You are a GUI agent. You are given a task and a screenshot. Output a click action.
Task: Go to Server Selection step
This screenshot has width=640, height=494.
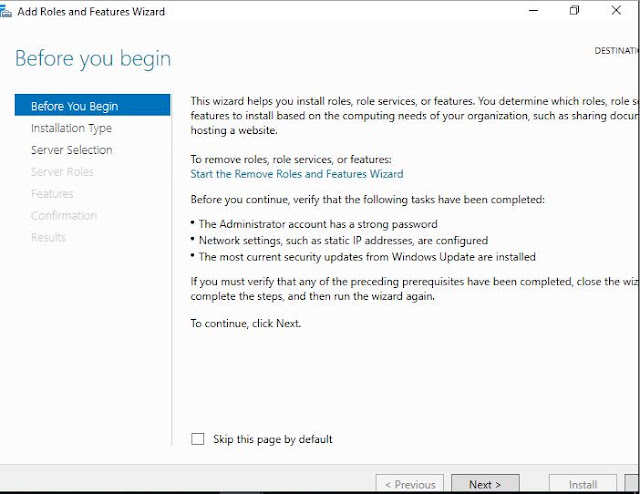[71, 150]
